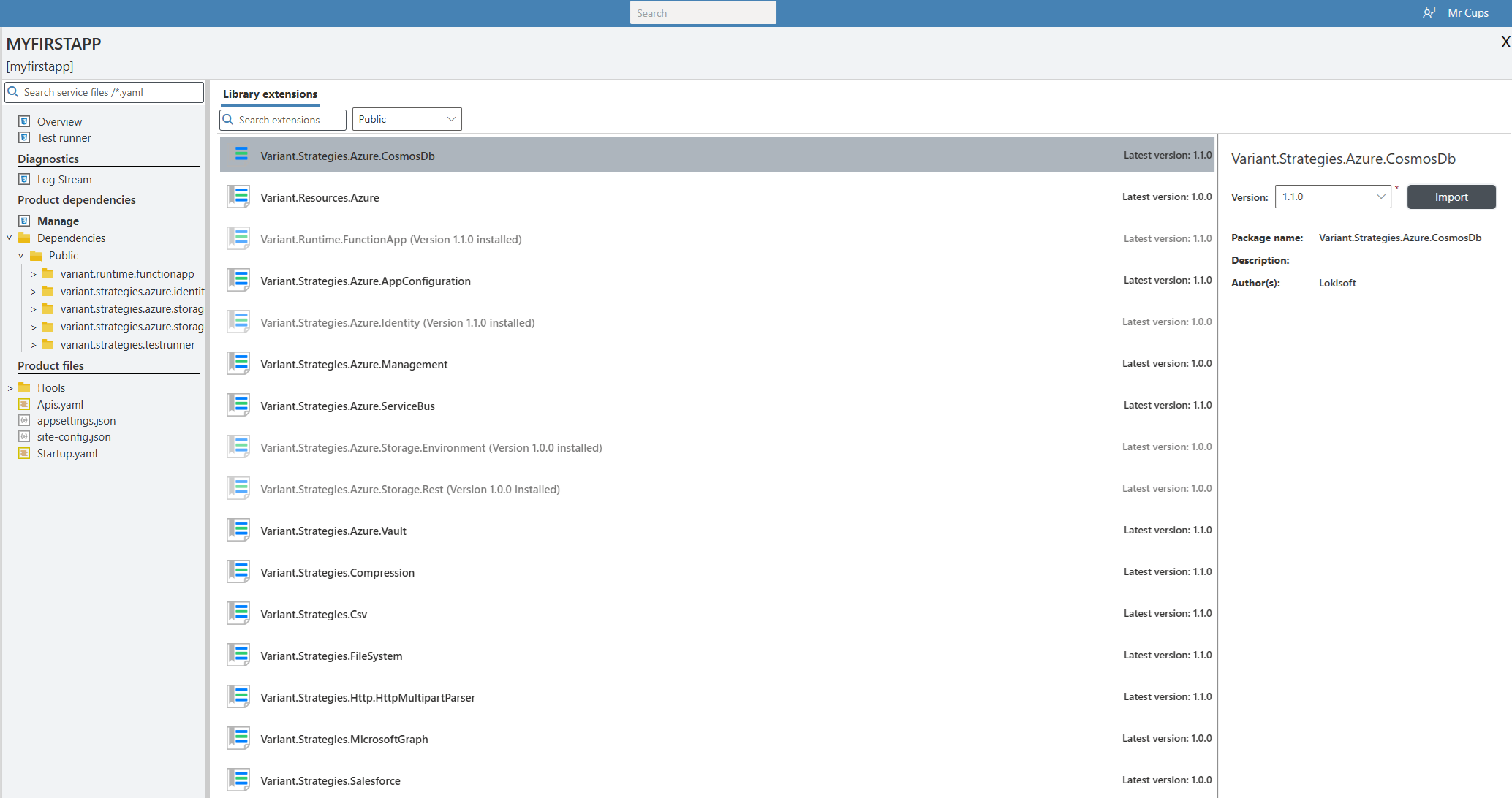Image resolution: width=1512 pixels, height=798 pixels.
Task: Open the Test runner menu item
Action: tap(64, 138)
